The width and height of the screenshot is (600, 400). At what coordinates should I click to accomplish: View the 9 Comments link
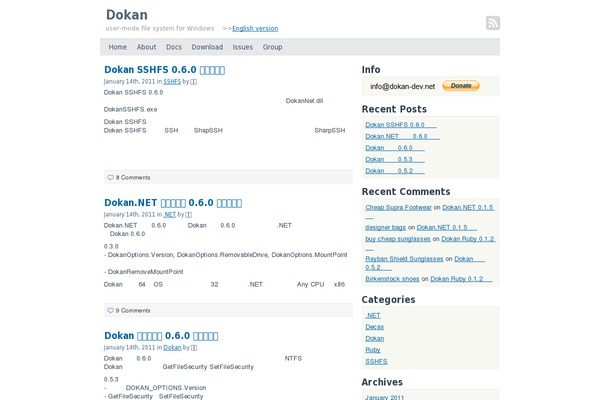(x=133, y=310)
